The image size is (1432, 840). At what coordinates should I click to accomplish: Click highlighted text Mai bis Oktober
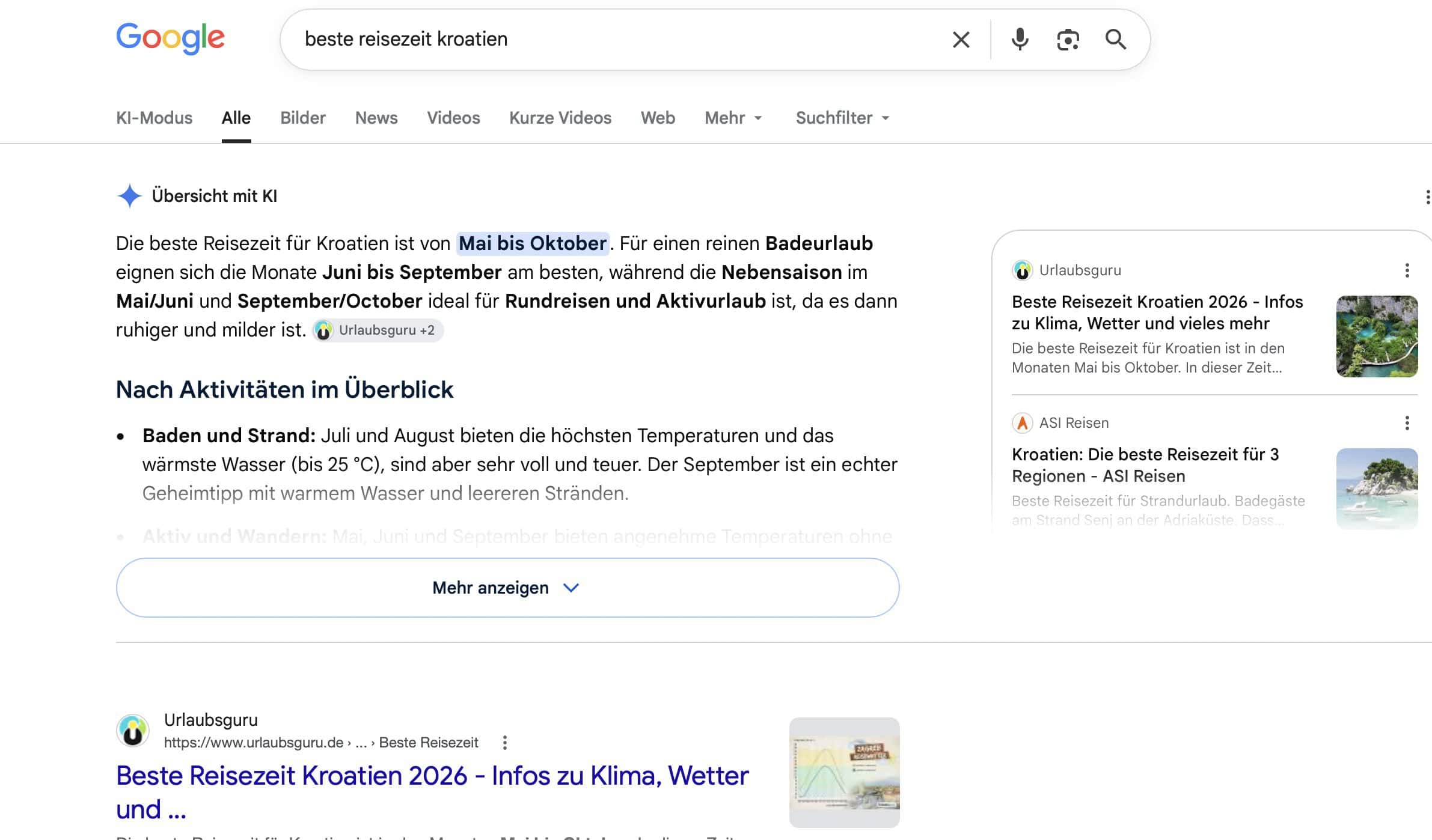[x=533, y=243]
